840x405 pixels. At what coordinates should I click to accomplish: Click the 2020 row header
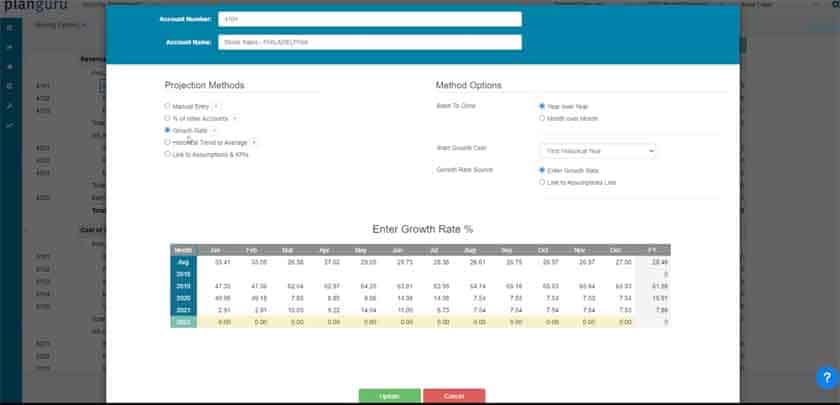pyautogui.click(x=183, y=298)
